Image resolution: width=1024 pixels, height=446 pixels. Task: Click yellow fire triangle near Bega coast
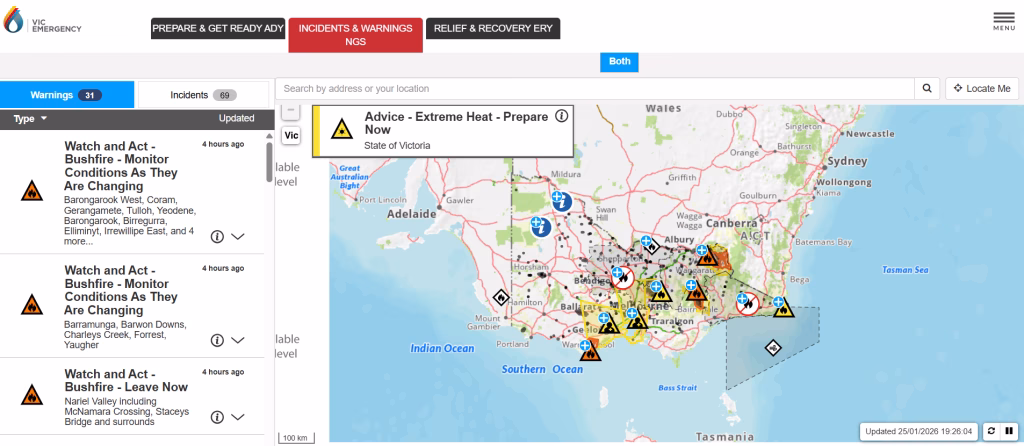[784, 307]
